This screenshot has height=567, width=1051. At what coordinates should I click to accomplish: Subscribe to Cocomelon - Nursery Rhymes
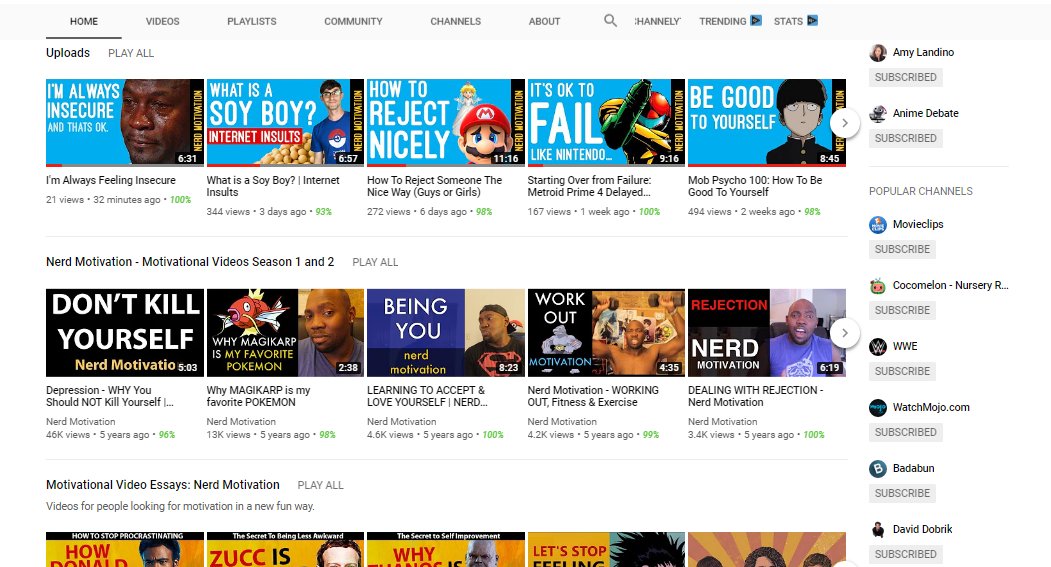tap(902, 310)
